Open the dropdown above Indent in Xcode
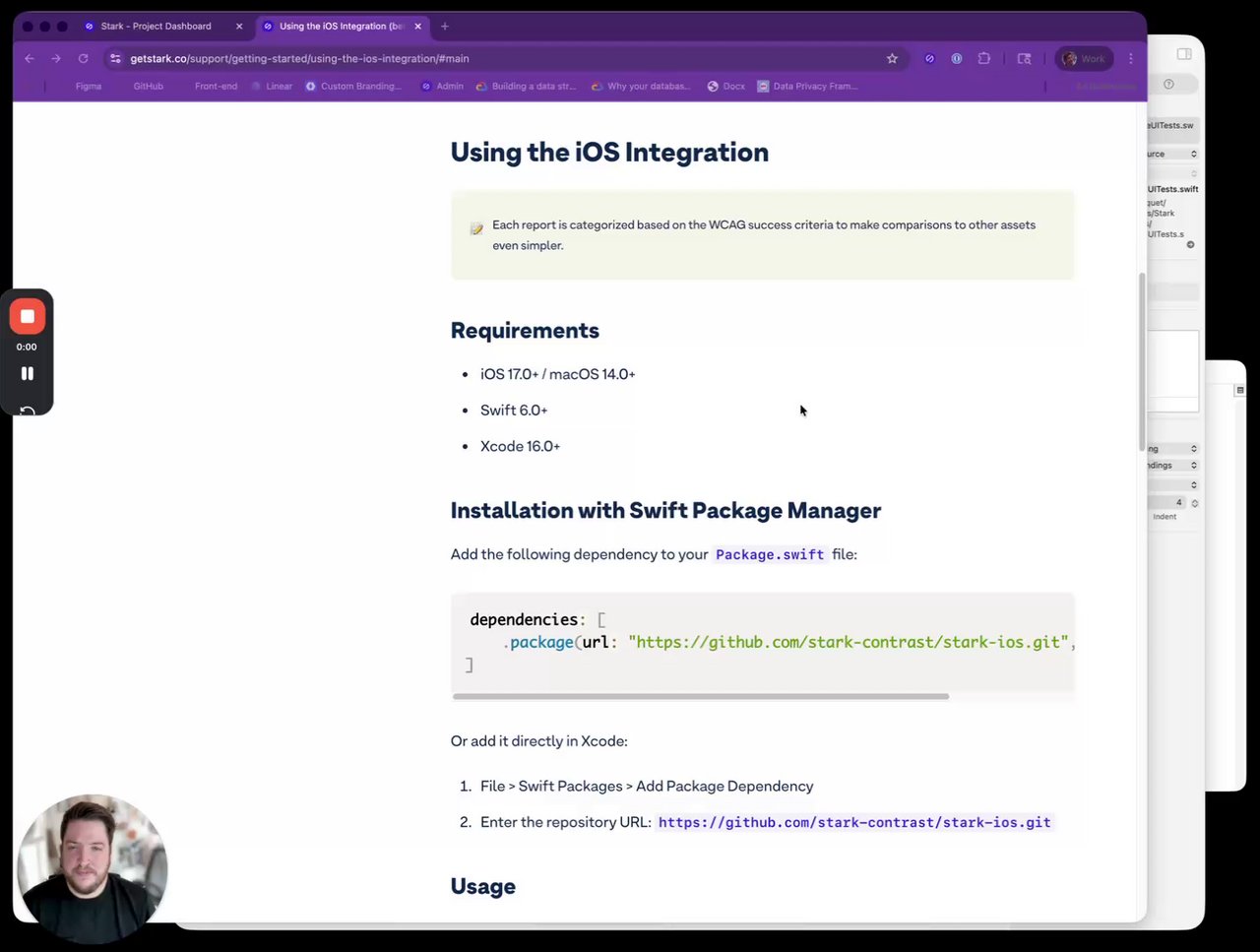 coord(1172,484)
